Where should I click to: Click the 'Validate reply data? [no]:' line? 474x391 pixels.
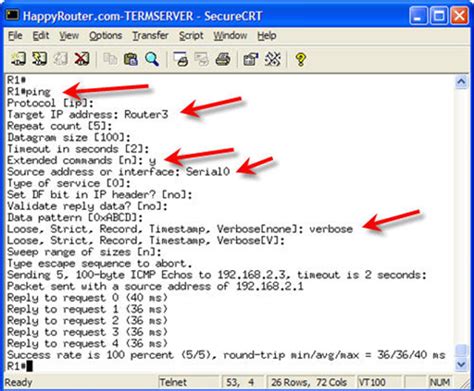pyautogui.click(x=87, y=206)
